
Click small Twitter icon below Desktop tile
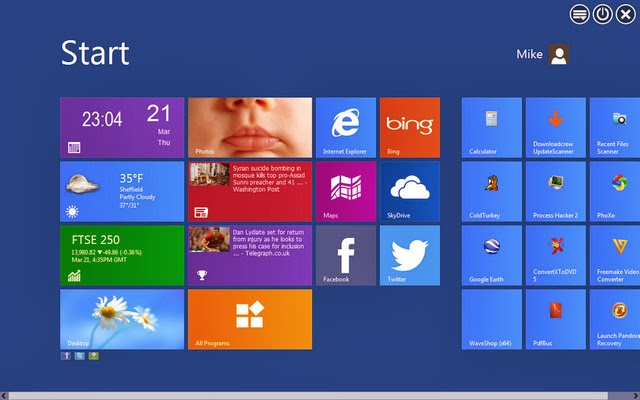click(80, 356)
